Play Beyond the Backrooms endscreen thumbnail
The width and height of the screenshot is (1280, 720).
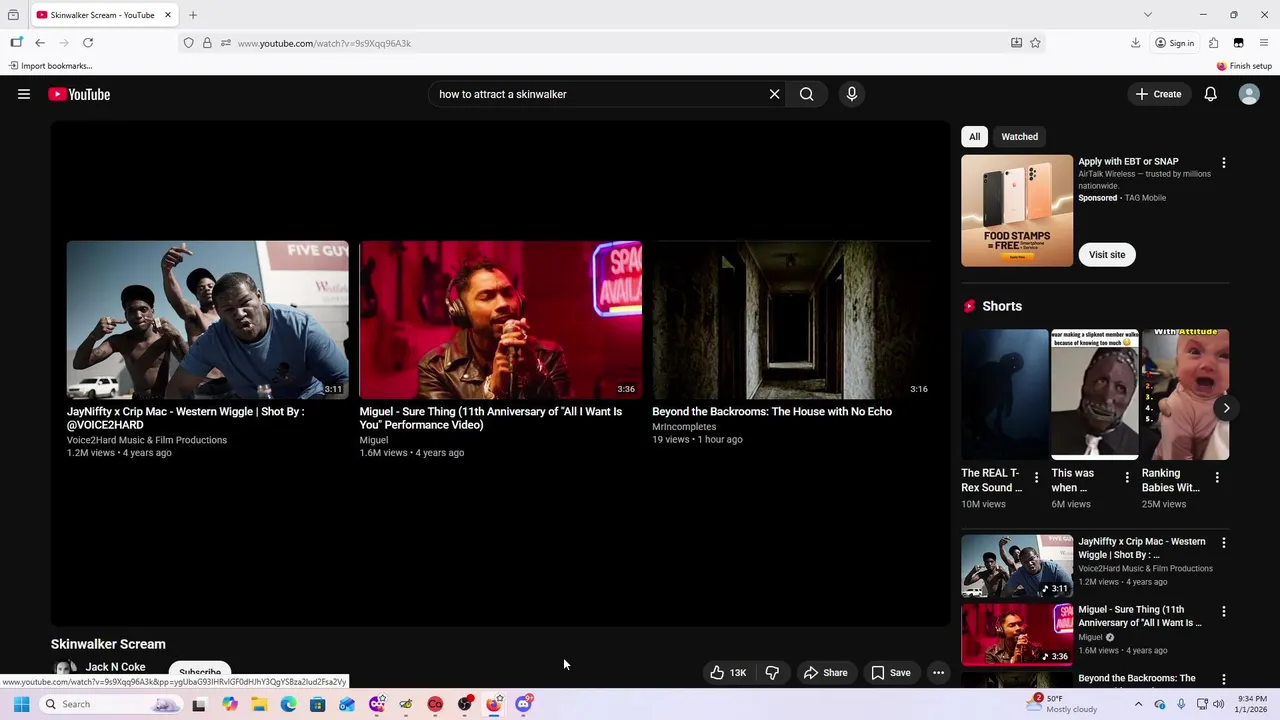tap(793, 320)
